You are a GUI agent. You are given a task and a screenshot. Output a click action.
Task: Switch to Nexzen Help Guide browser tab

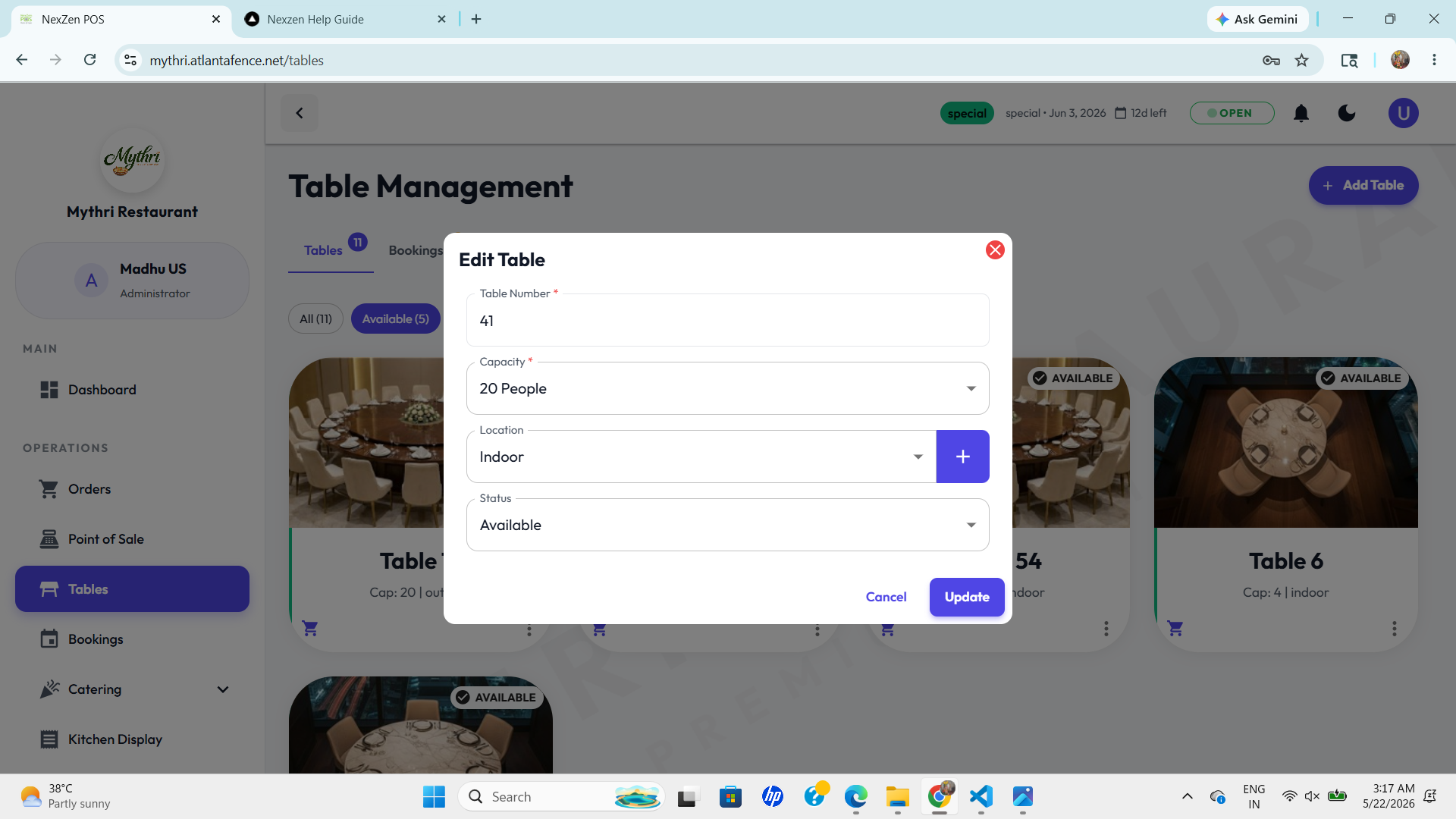point(346,19)
